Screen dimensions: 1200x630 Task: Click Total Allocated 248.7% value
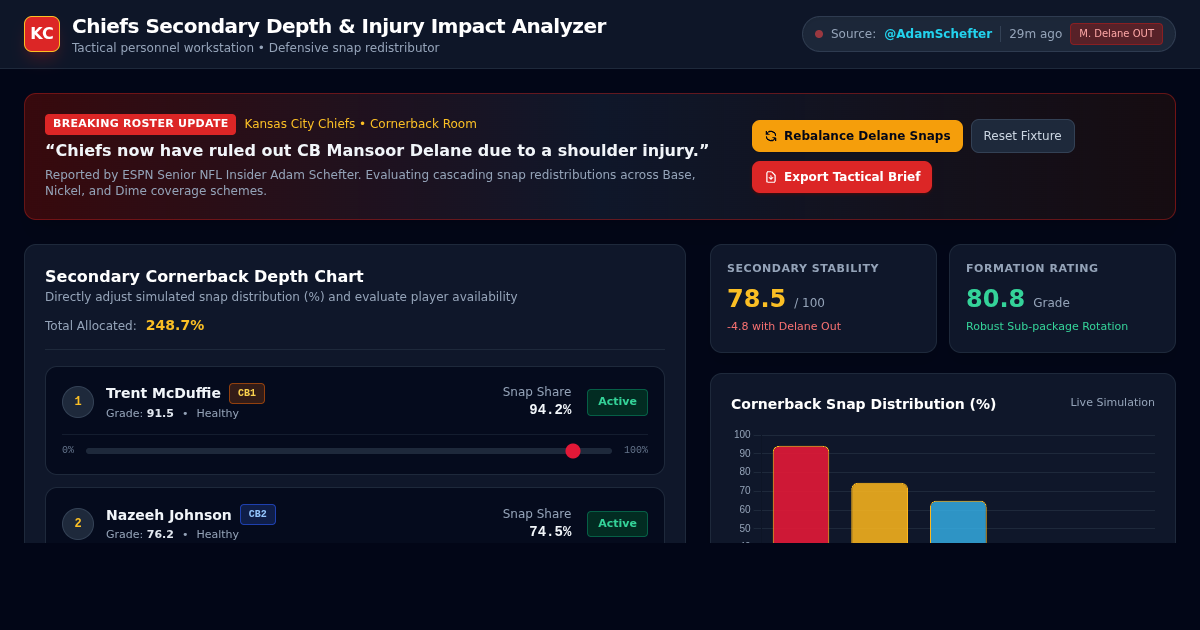(x=175, y=325)
